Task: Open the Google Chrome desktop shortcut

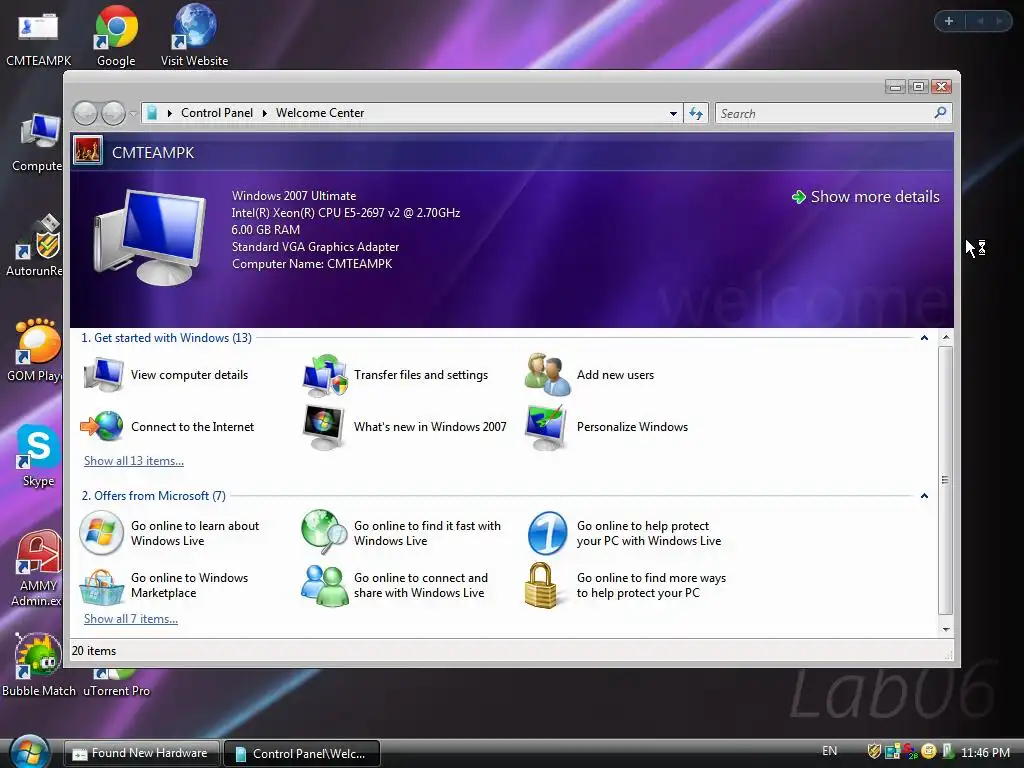Action: pyautogui.click(x=116, y=36)
